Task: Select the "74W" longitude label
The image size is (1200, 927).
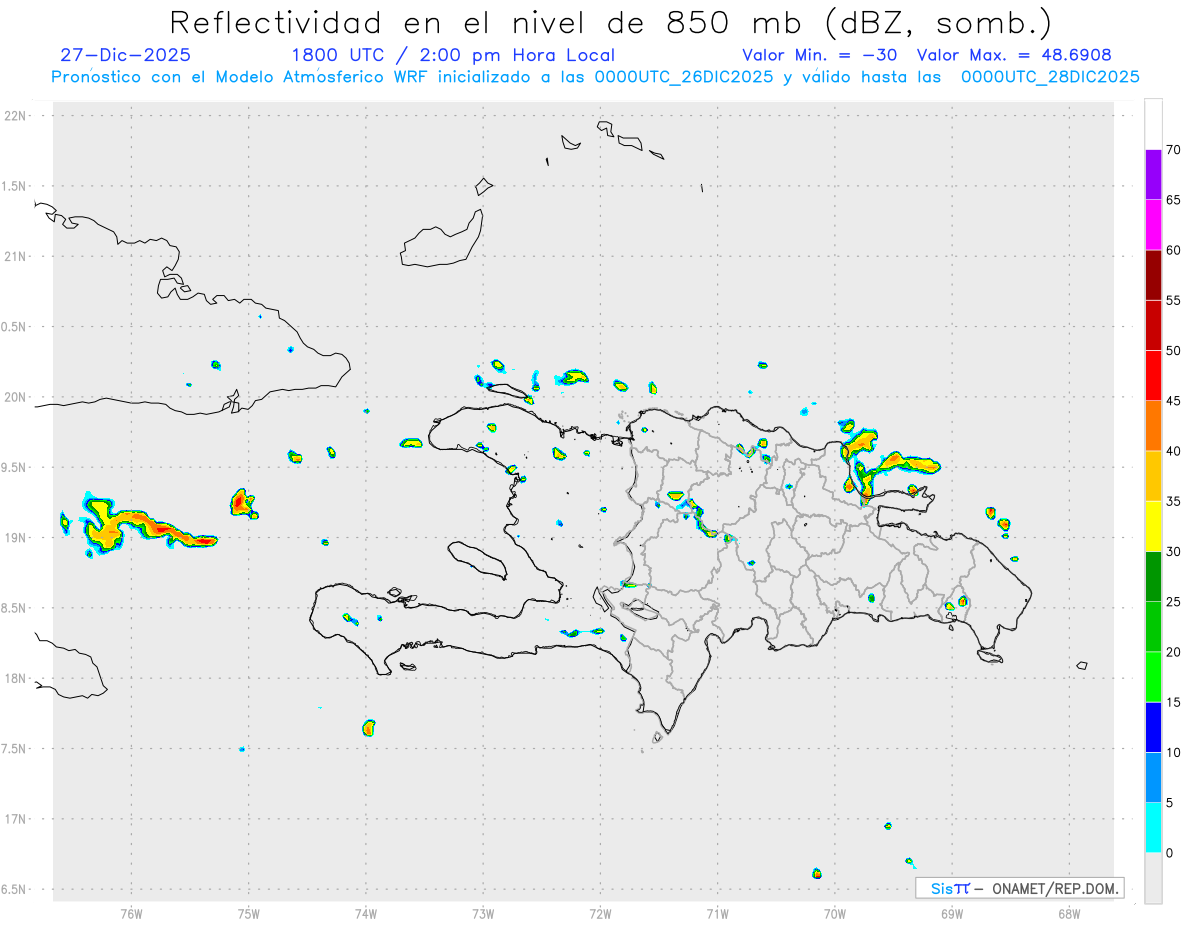Action: coord(365,913)
